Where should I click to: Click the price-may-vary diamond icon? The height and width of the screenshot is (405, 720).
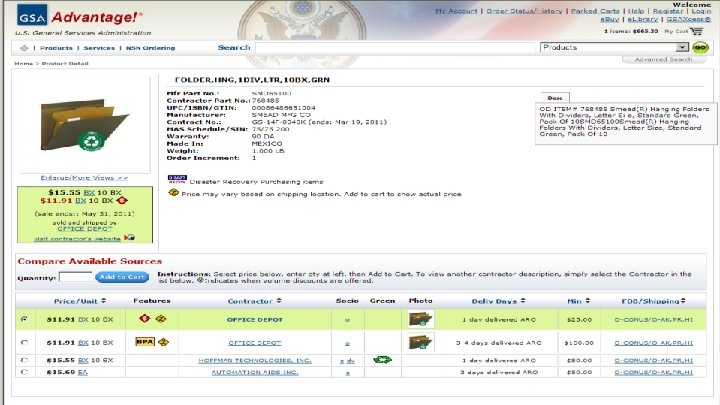click(174, 193)
